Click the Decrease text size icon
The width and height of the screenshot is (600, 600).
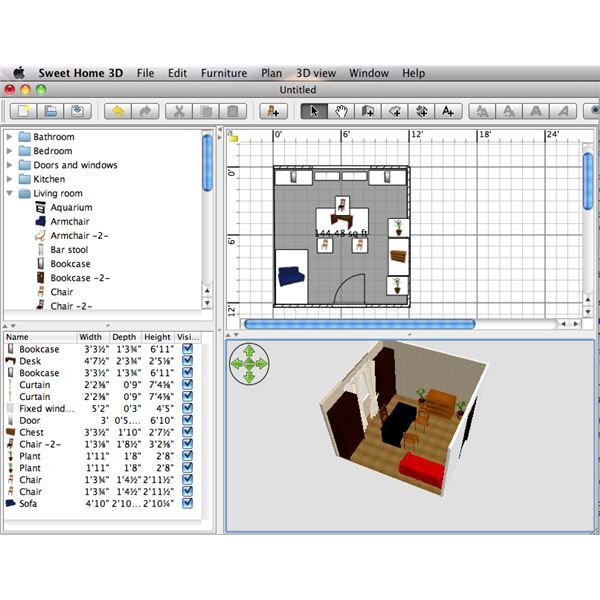click(x=509, y=111)
